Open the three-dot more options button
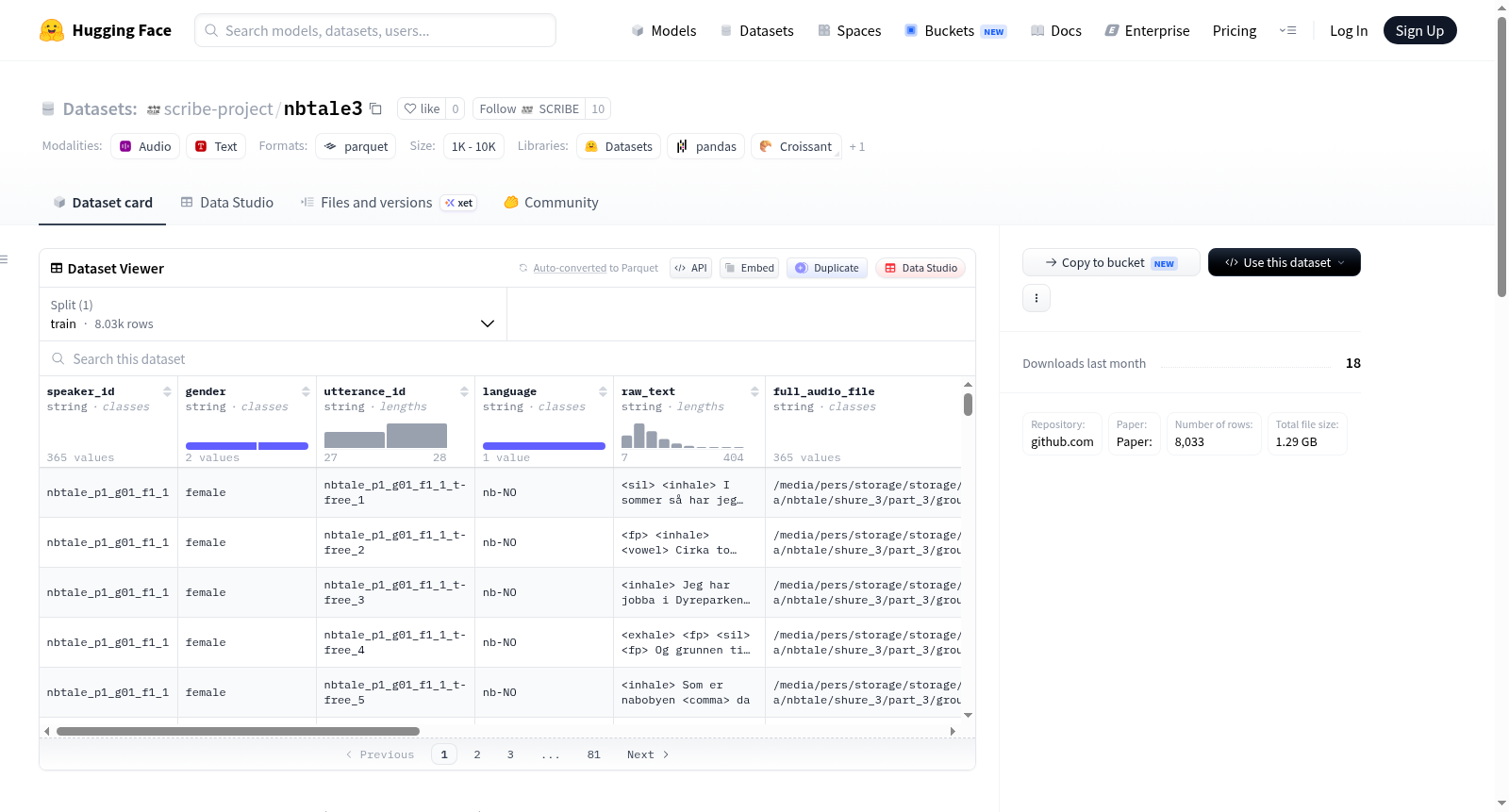Screen dimensions: 1509x812 [x=1036, y=298]
